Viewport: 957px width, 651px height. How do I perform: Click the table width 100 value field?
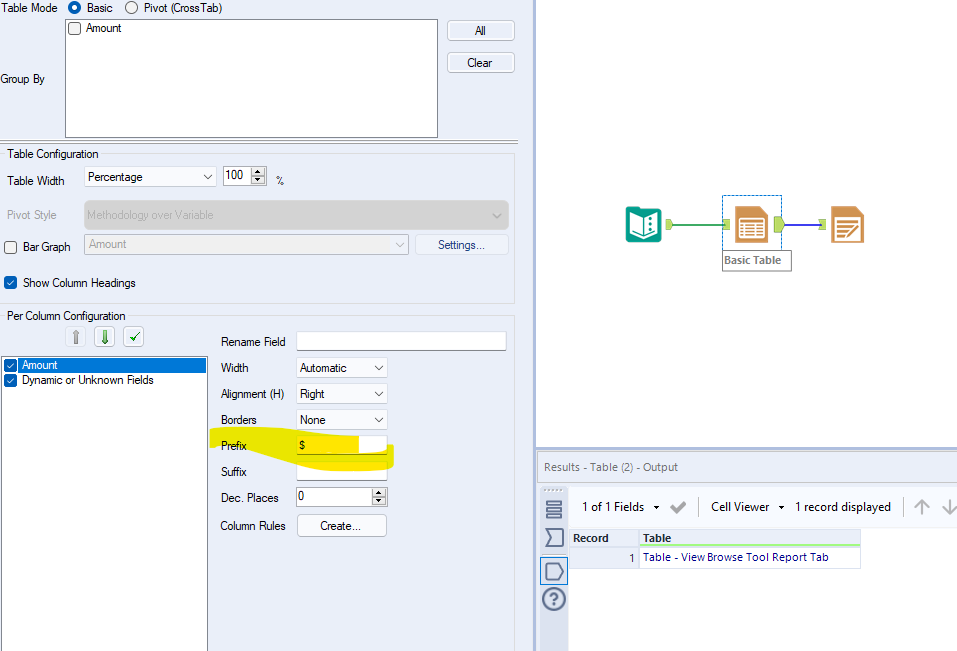237,176
